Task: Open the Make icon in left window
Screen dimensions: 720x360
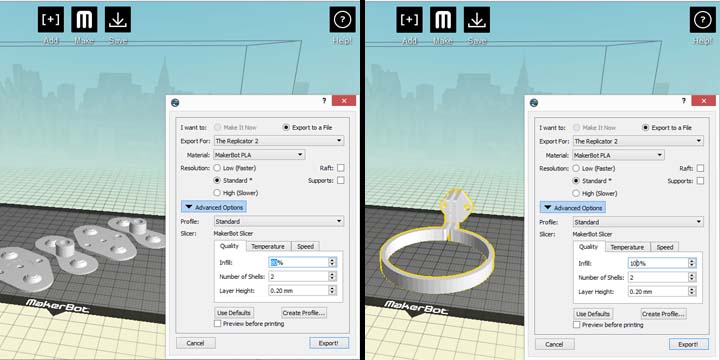Action: click(x=84, y=20)
